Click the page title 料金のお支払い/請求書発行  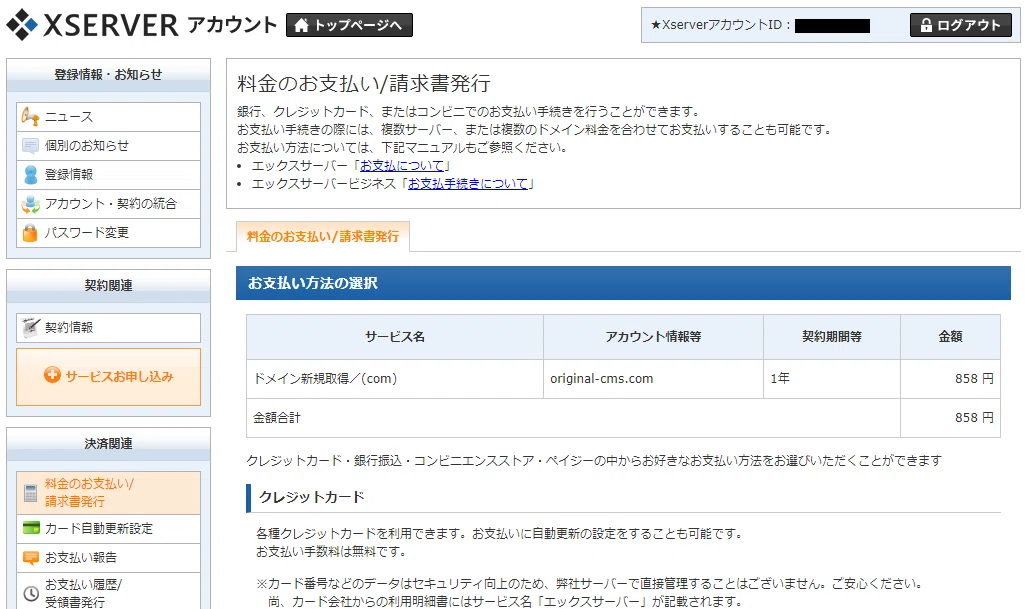click(x=363, y=84)
